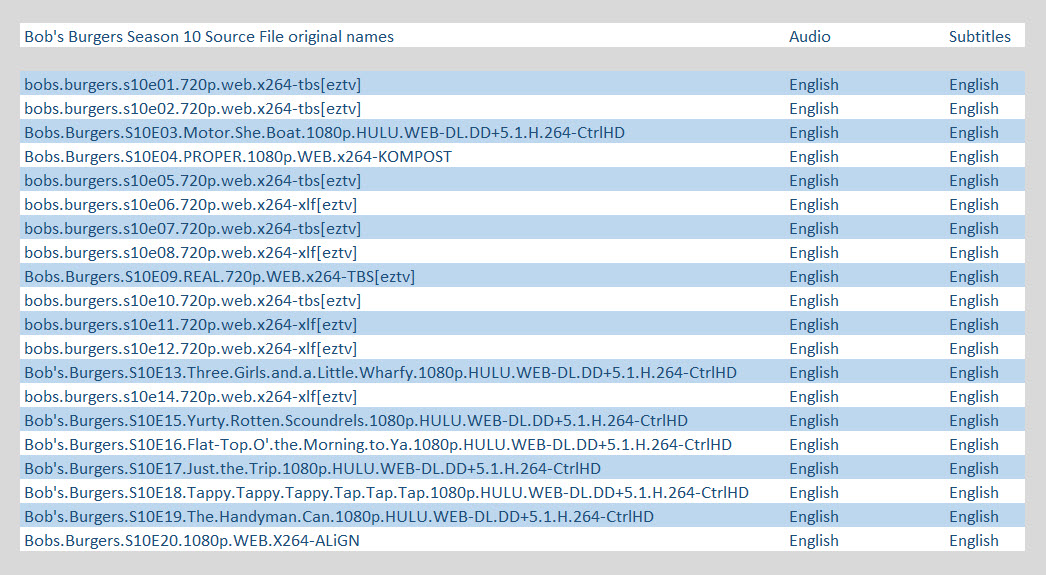Click filename bobs.burgers.s10e11.720p.web.x264-xlf[eztv]
Screen dimensions: 1046x575
190,325
